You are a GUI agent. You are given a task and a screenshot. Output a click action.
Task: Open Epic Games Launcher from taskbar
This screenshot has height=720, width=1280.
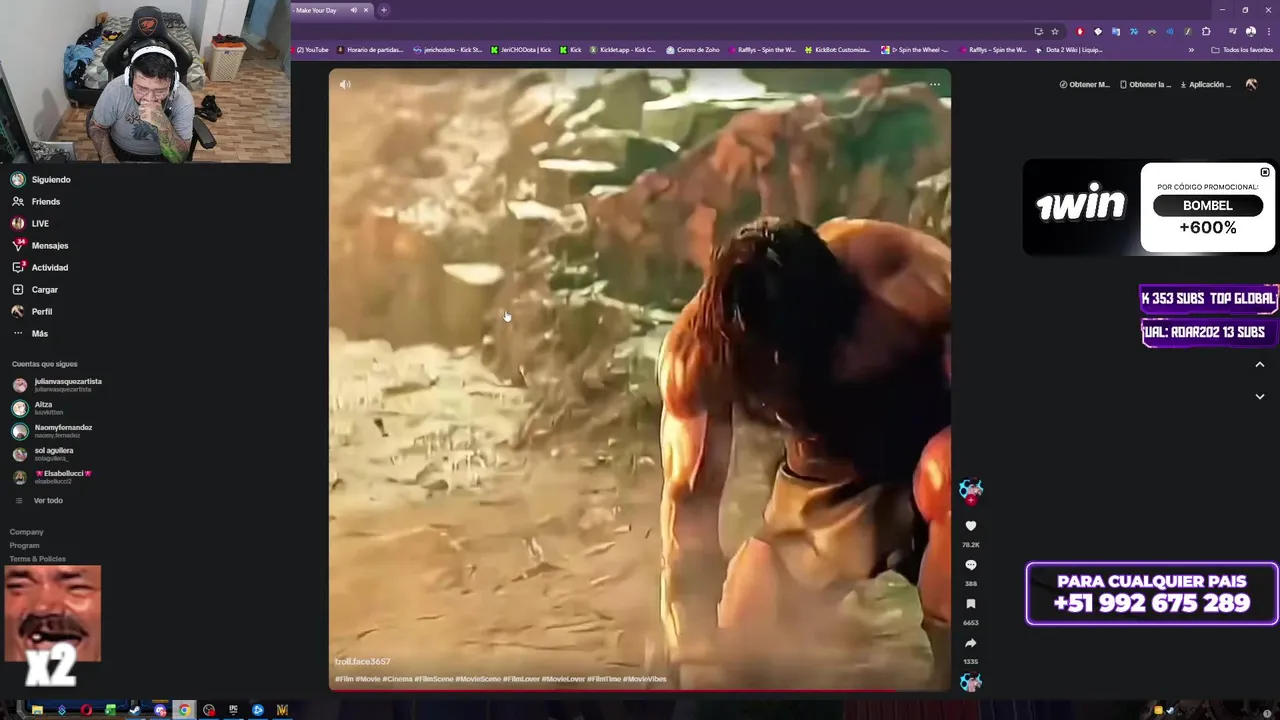click(233, 710)
